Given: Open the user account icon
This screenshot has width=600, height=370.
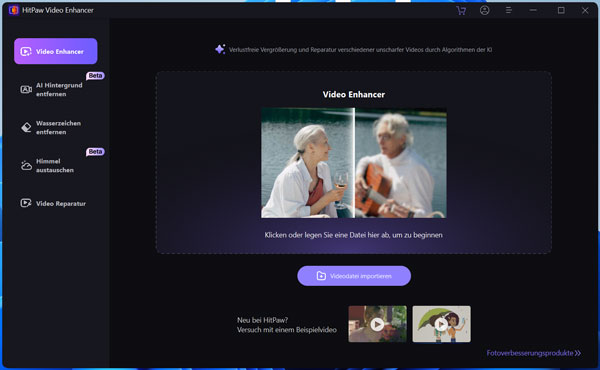Looking at the screenshot, I should [x=484, y=10].
